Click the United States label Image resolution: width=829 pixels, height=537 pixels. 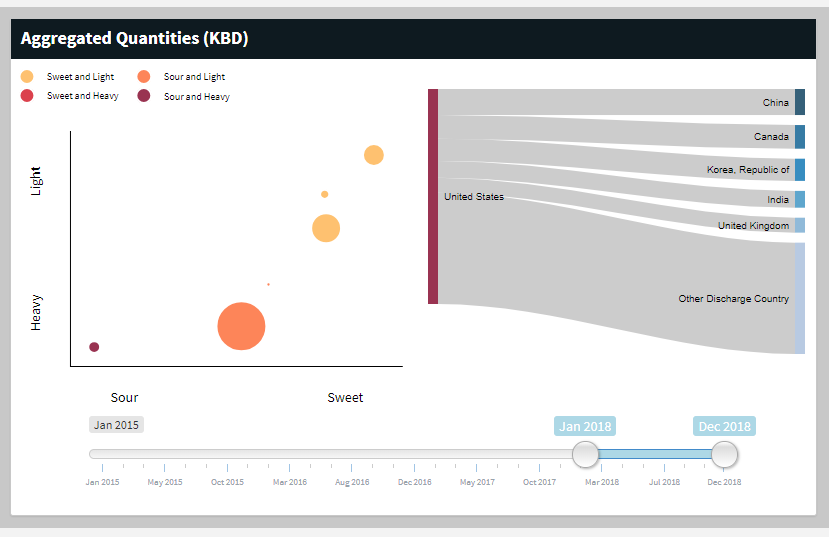(x=474, y=197)
